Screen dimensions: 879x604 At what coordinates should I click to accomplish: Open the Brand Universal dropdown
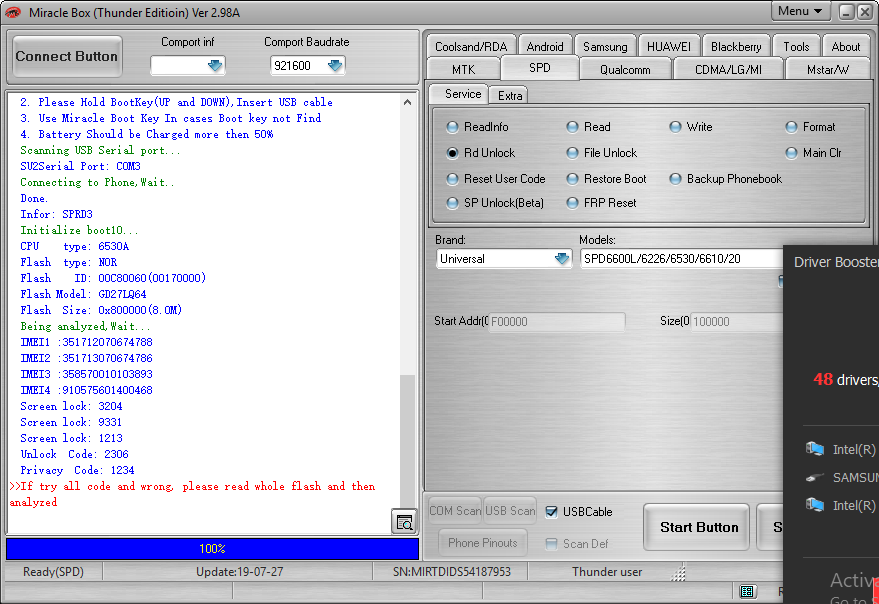(562, 259)
